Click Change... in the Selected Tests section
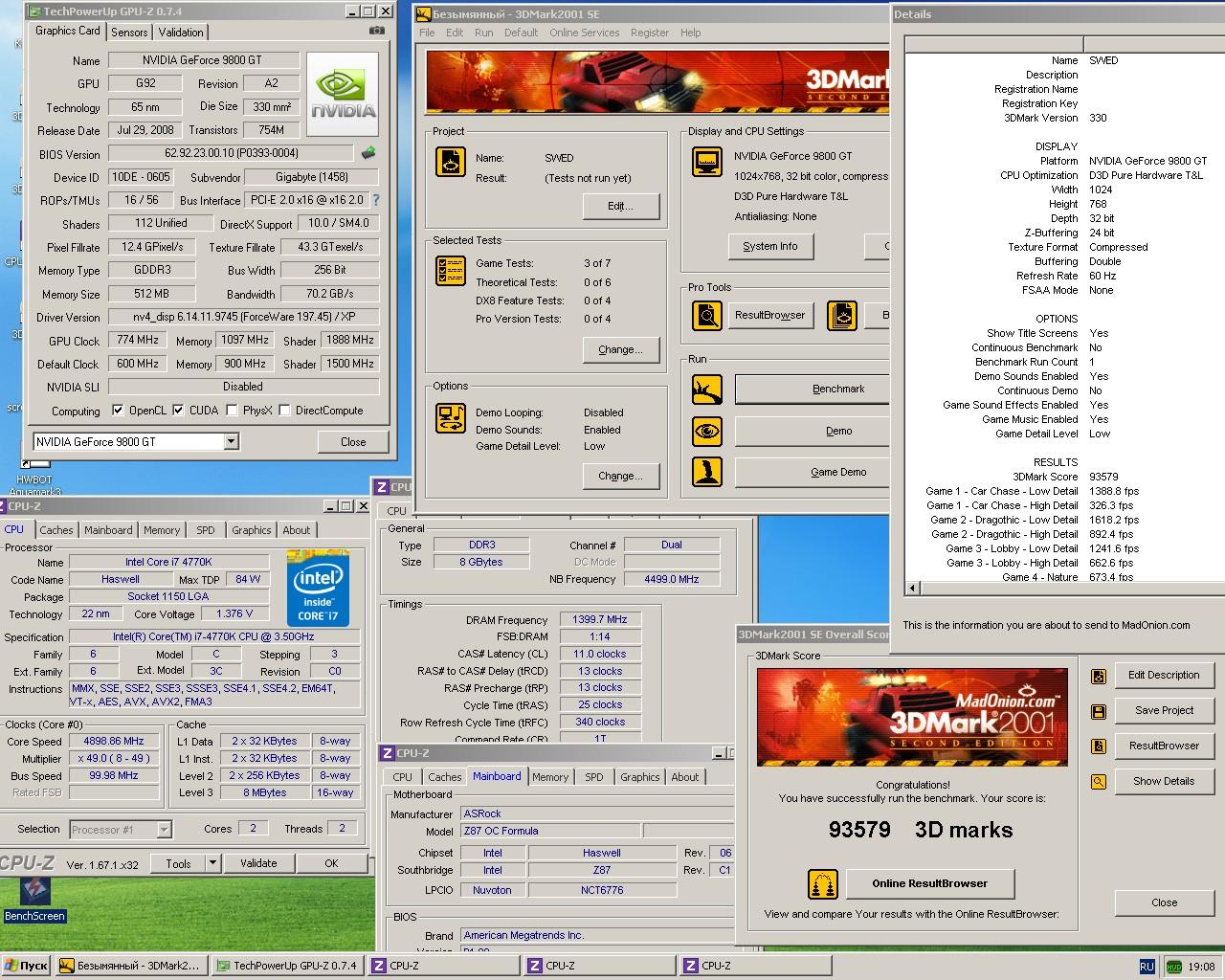 [621, 349]
